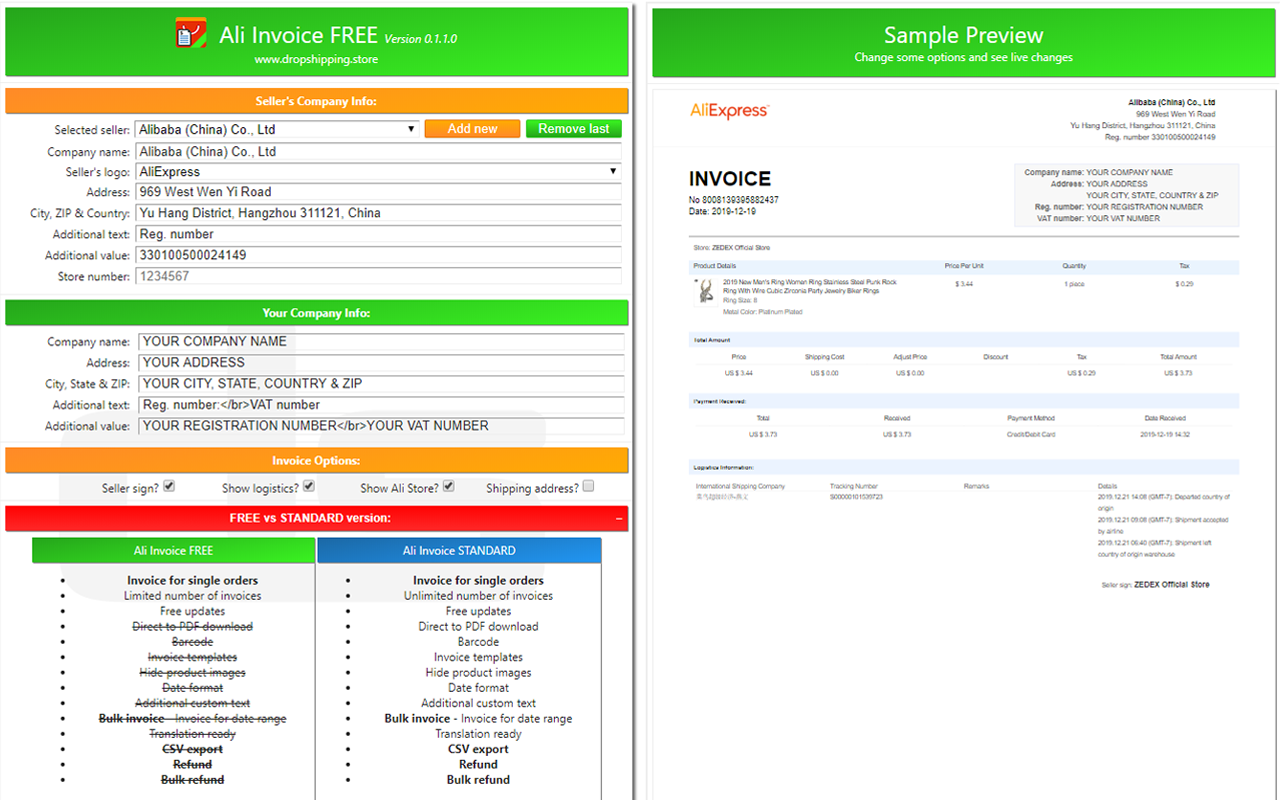Toggle the Show logistics checkbox
Screen dimensions: 1280x800
pos(309,486)
